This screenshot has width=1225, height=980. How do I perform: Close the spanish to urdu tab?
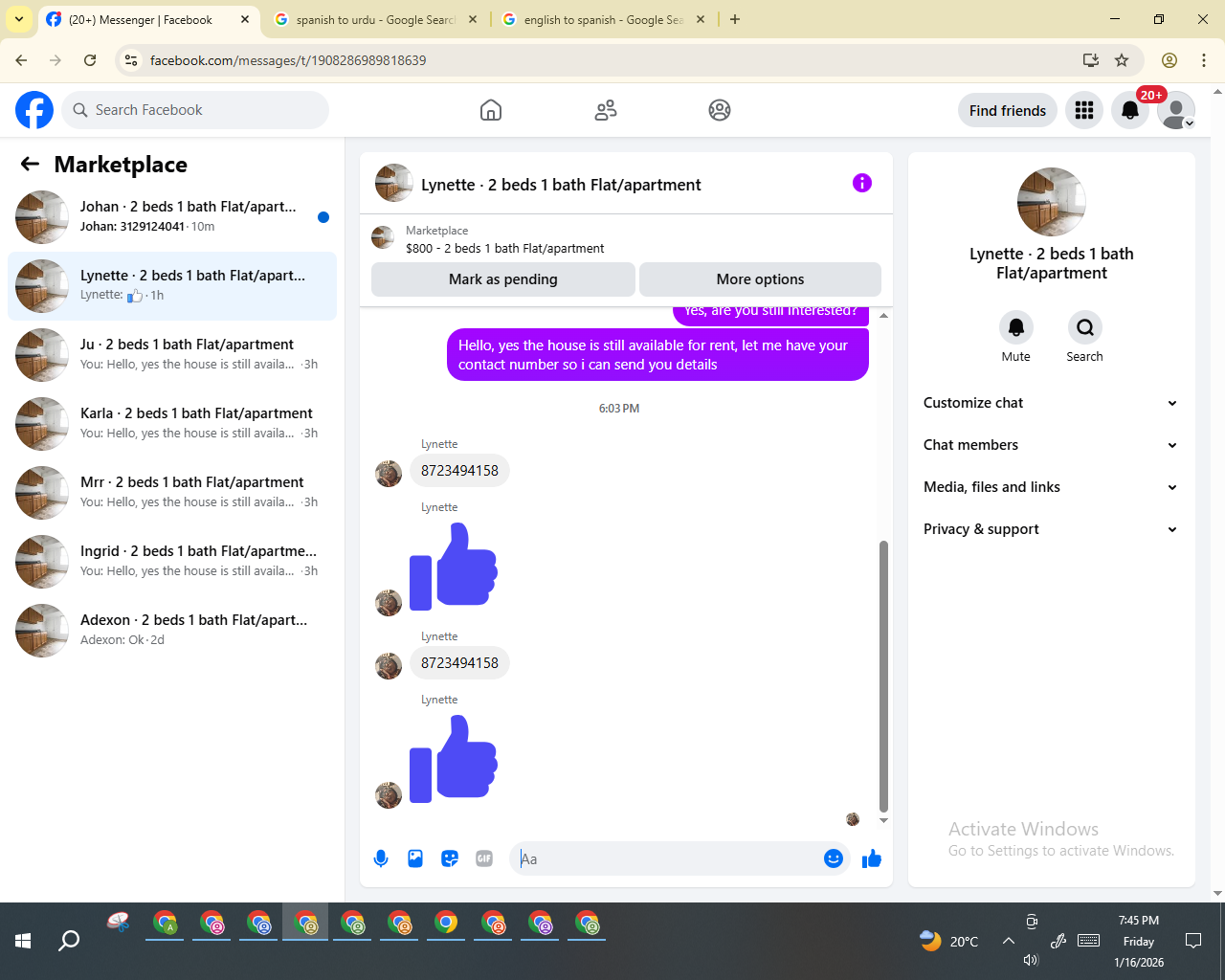(473, 19)
